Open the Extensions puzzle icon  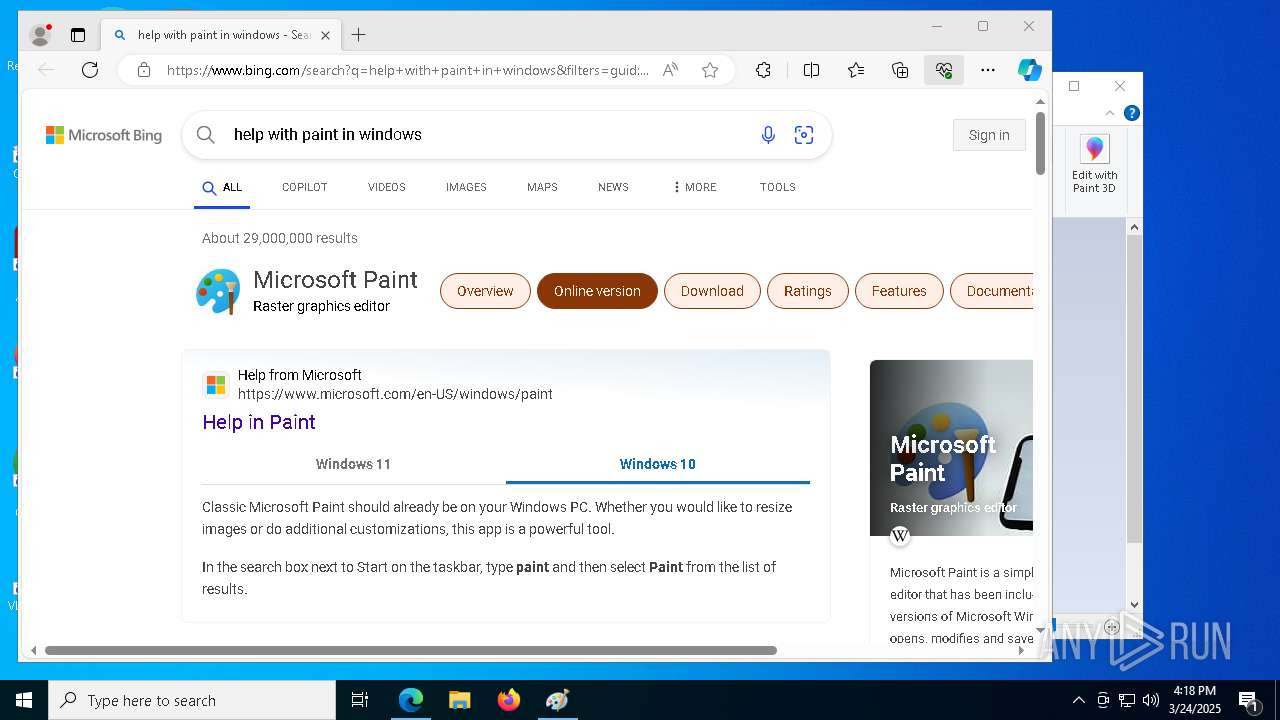[763, 70]
